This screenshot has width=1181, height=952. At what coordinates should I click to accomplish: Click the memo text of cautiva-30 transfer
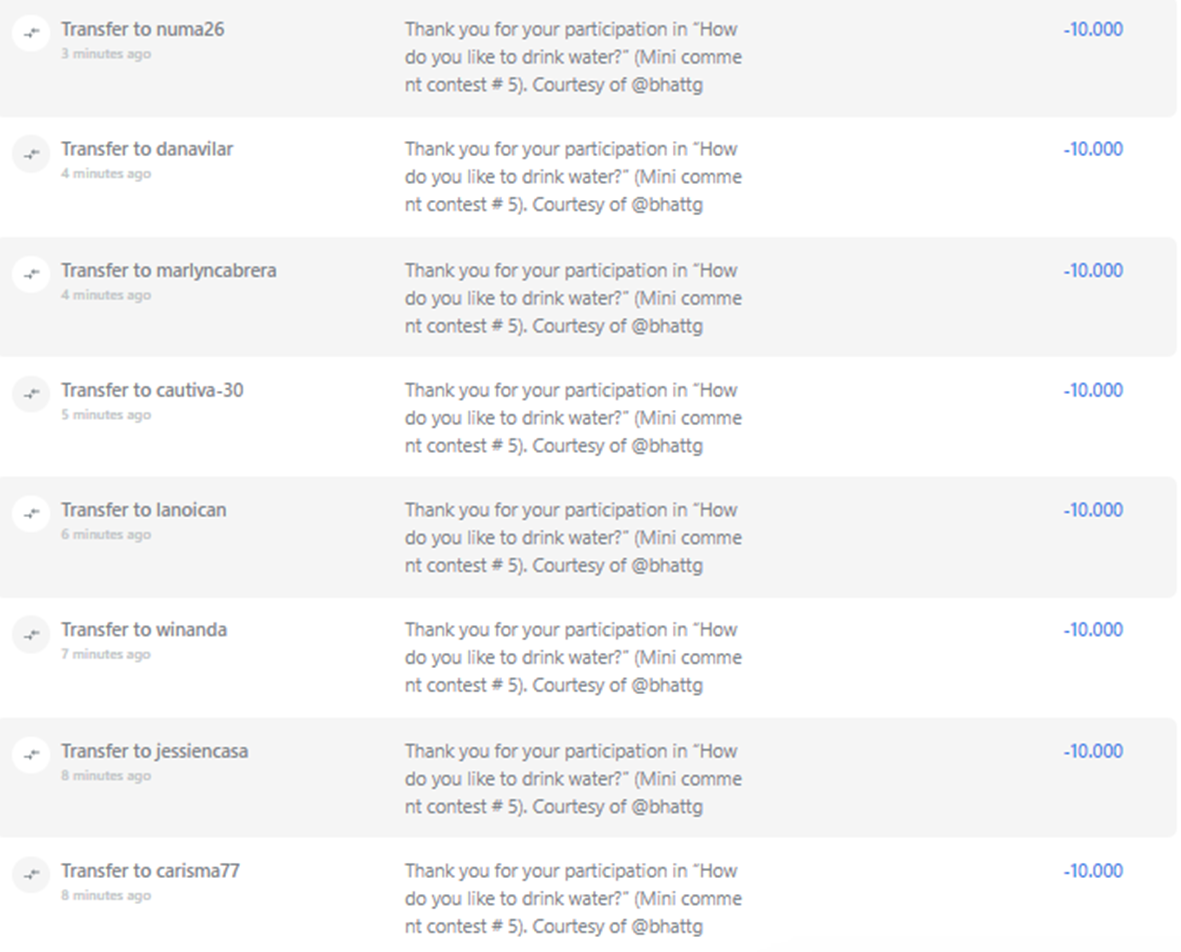pyautogui.click(x=573, y=418)
